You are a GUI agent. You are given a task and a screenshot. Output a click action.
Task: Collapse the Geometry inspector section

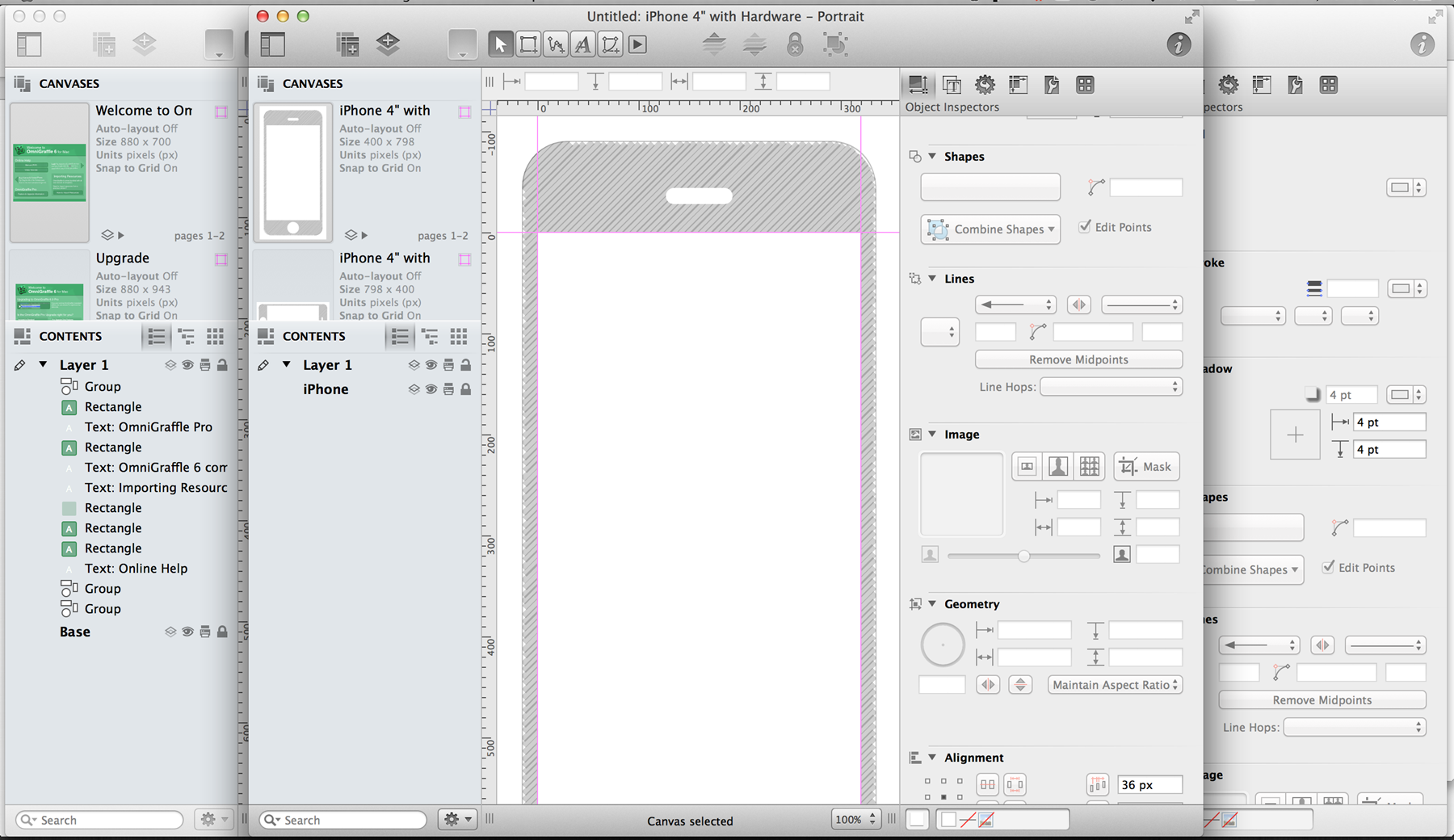[932, 603]
